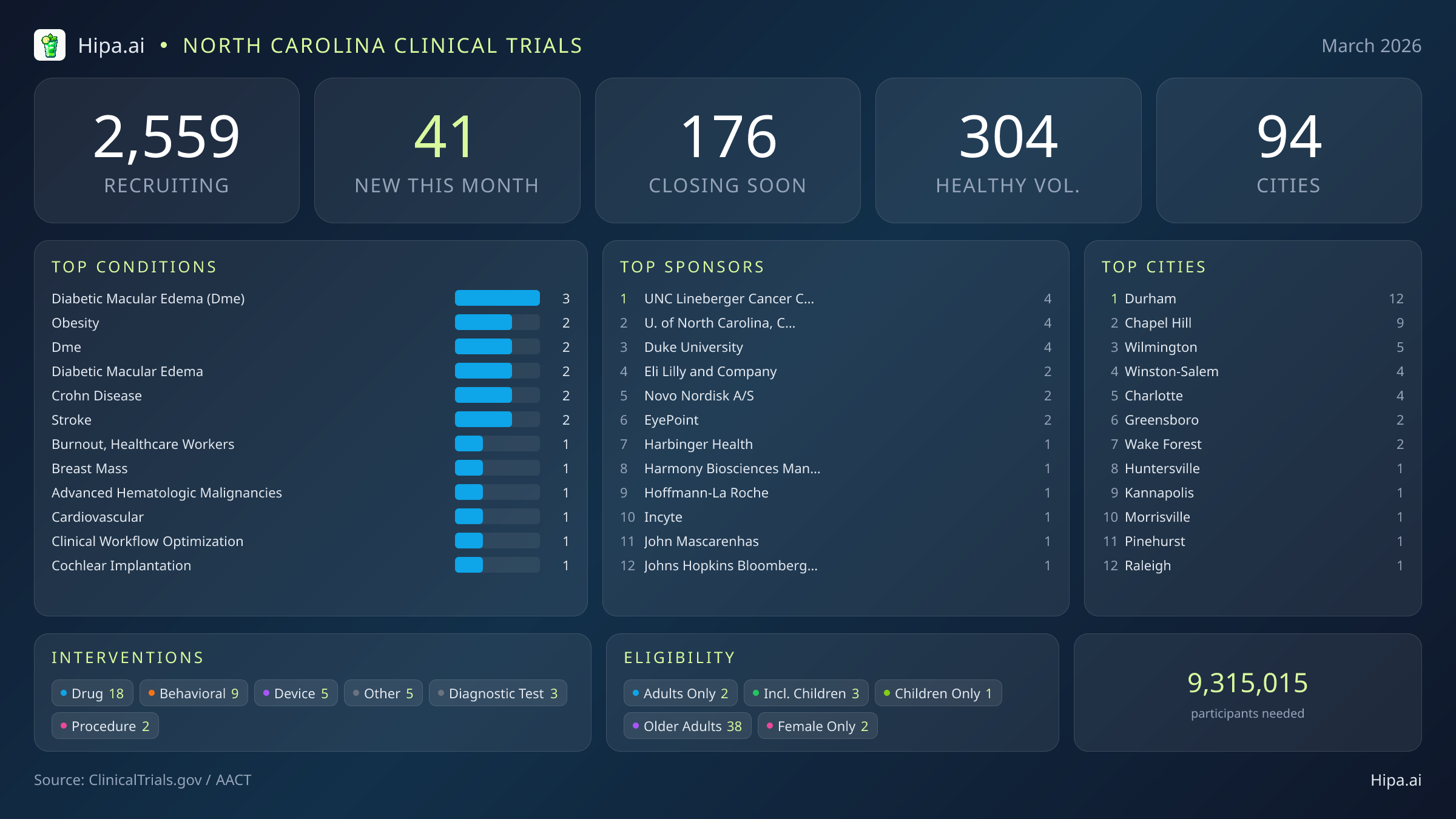
Task: Click the green dot icon on Children Only chip
Action: coord(887,693)
